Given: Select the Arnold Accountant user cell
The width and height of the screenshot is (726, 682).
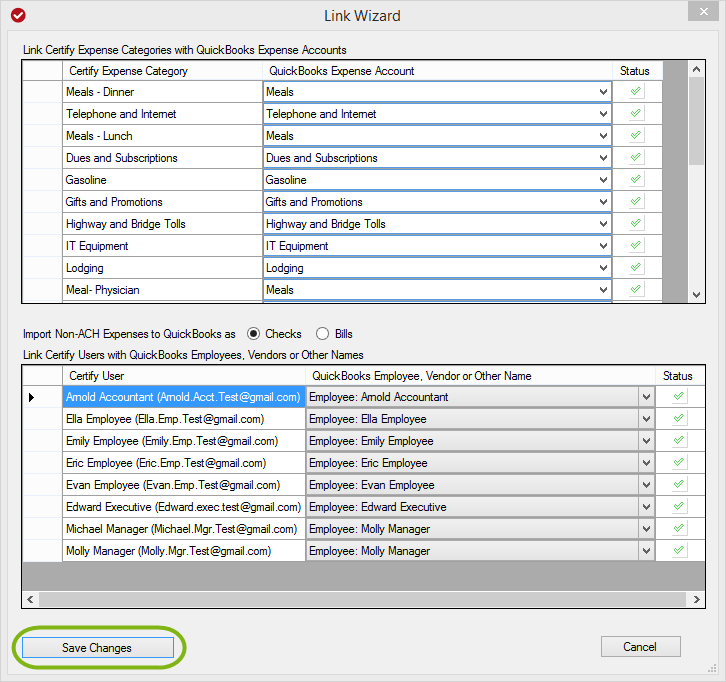Looking at the screenshot, I should pos(184,397).
